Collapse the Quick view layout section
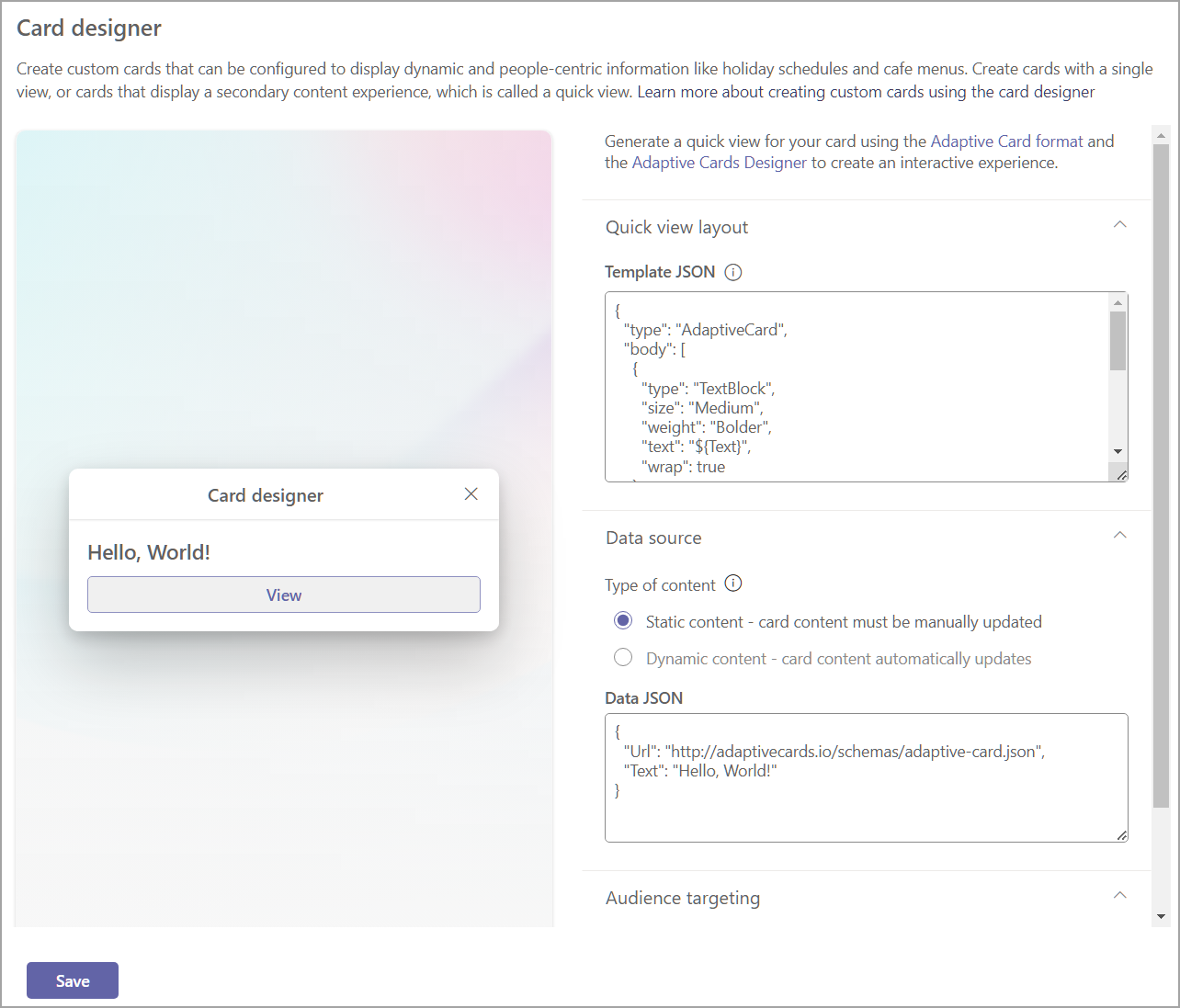 click(x=1119, y=225)
